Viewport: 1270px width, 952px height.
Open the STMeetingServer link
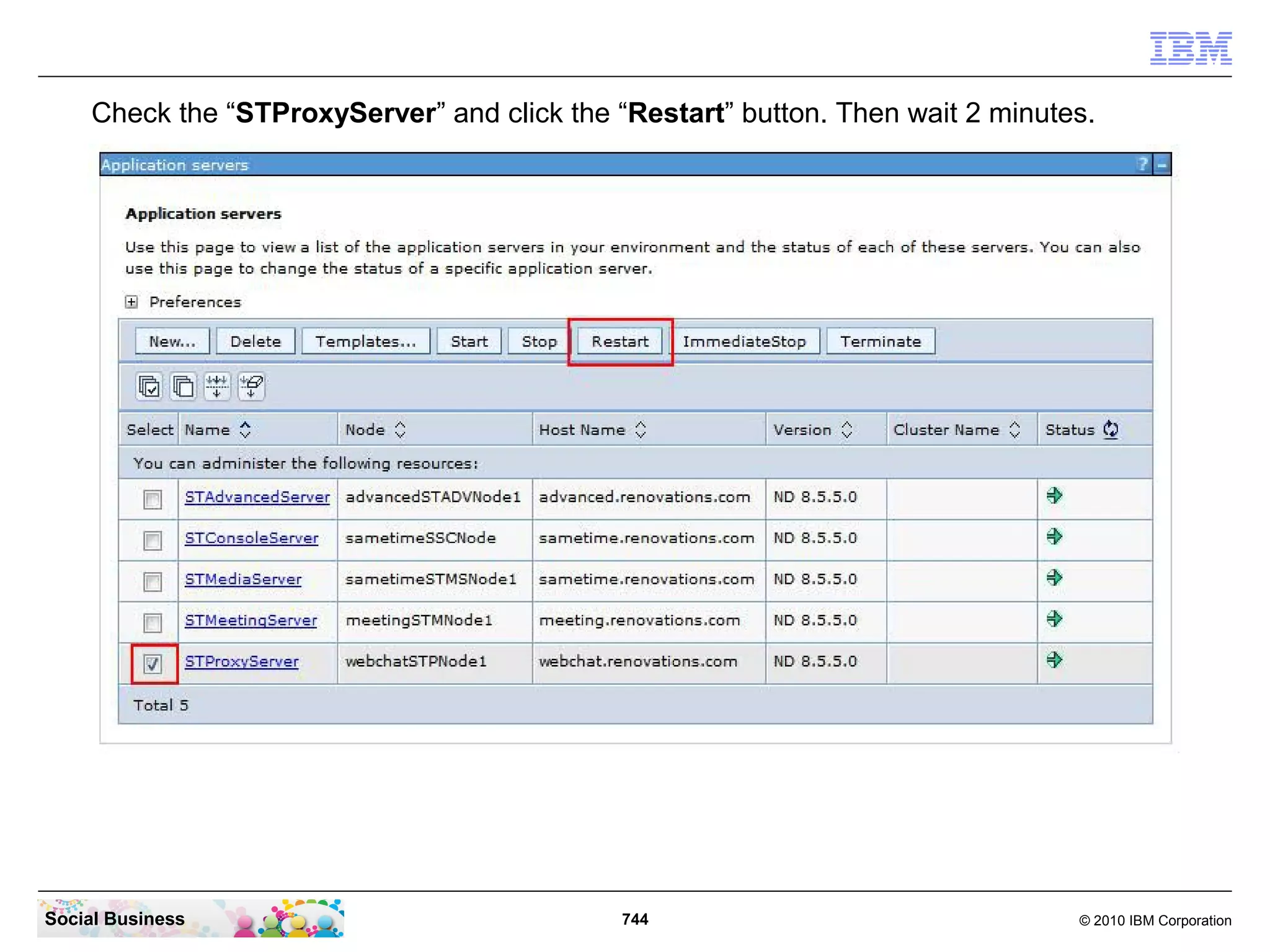pyautogui.click(x=251, y=620)
